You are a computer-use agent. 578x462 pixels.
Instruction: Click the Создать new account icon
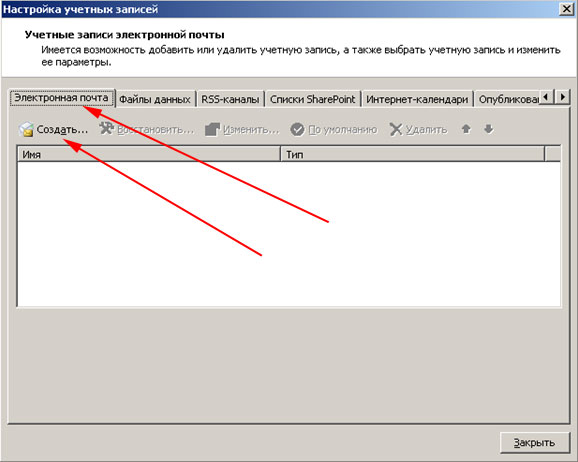pos(26,129)
